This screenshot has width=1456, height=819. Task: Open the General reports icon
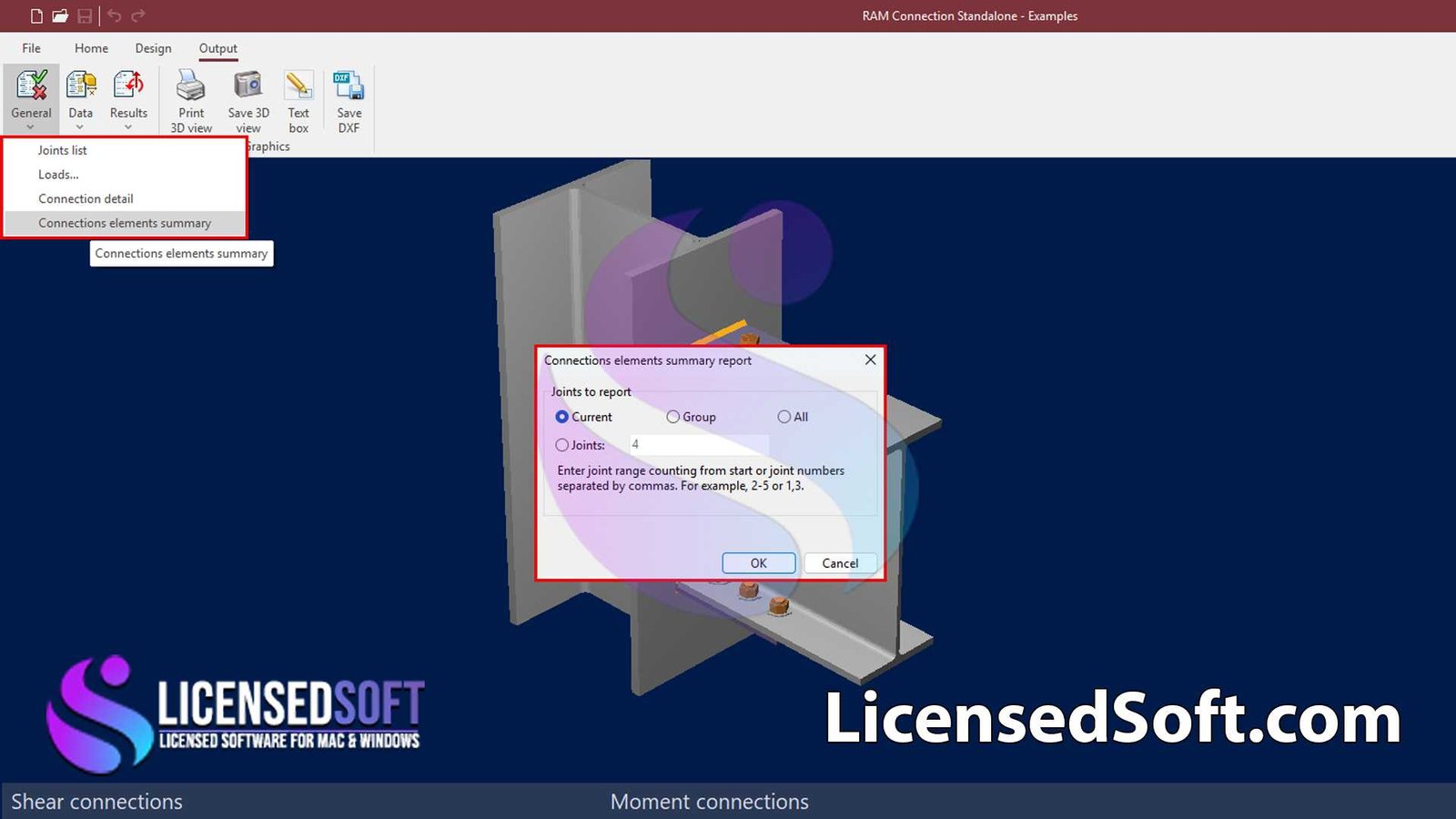32,86
